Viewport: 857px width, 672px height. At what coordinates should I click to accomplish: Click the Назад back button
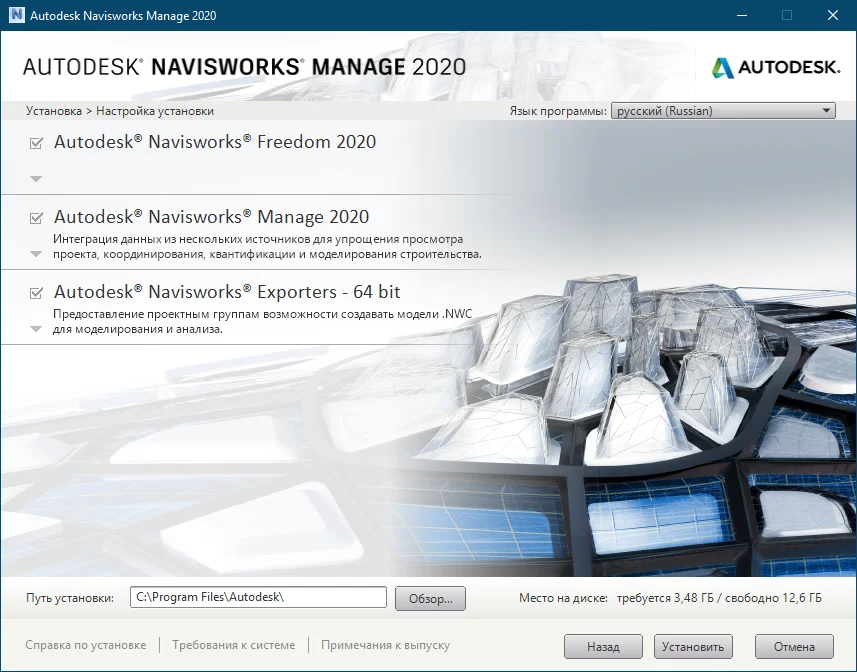pyautogui.click(x=603, y=647)
